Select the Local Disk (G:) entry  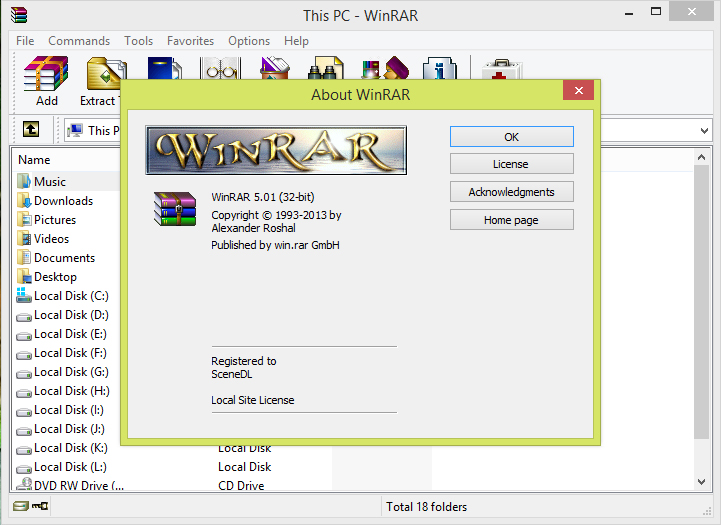pos(63,371)
